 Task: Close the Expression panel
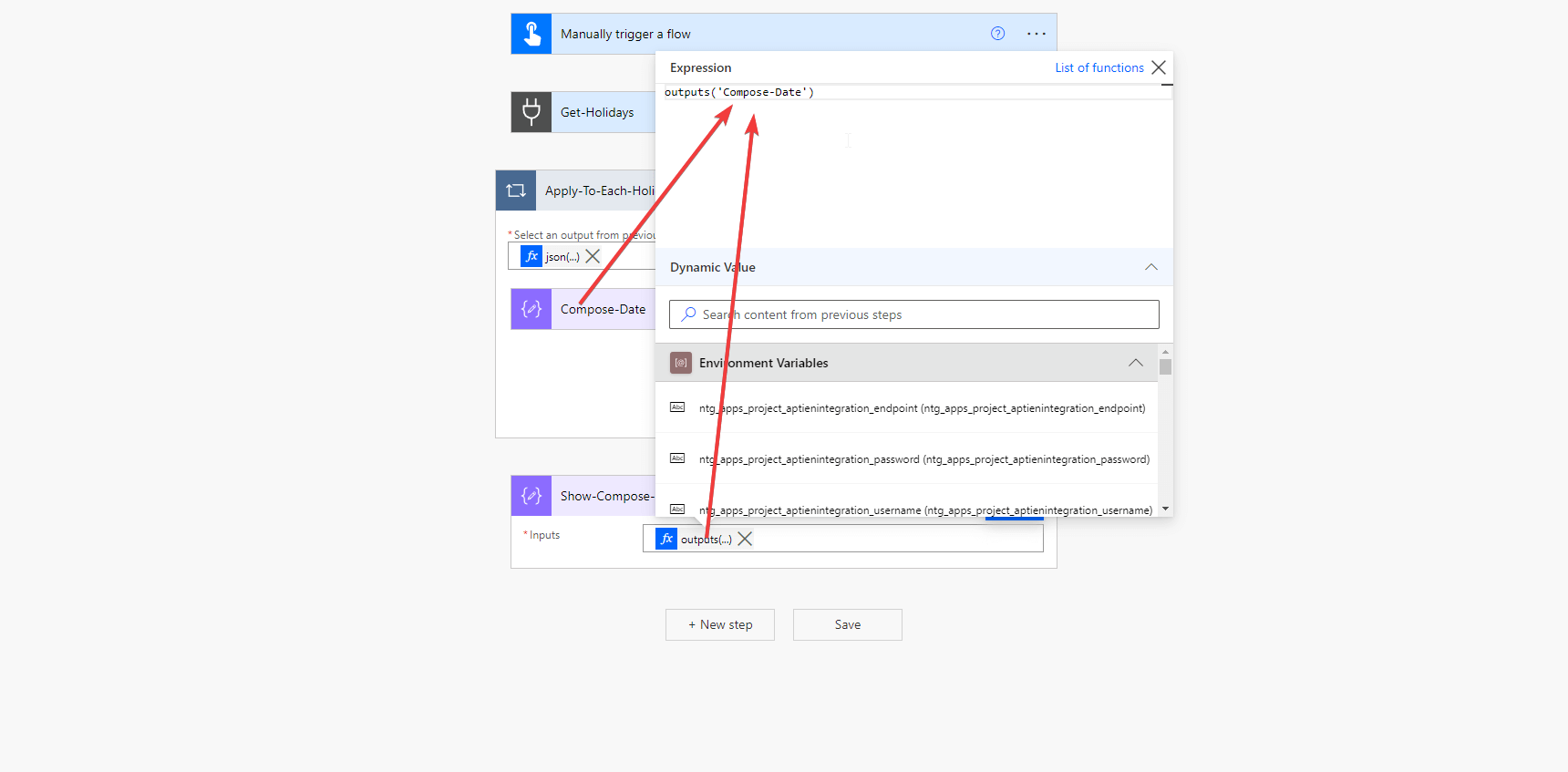(1159, 67)
